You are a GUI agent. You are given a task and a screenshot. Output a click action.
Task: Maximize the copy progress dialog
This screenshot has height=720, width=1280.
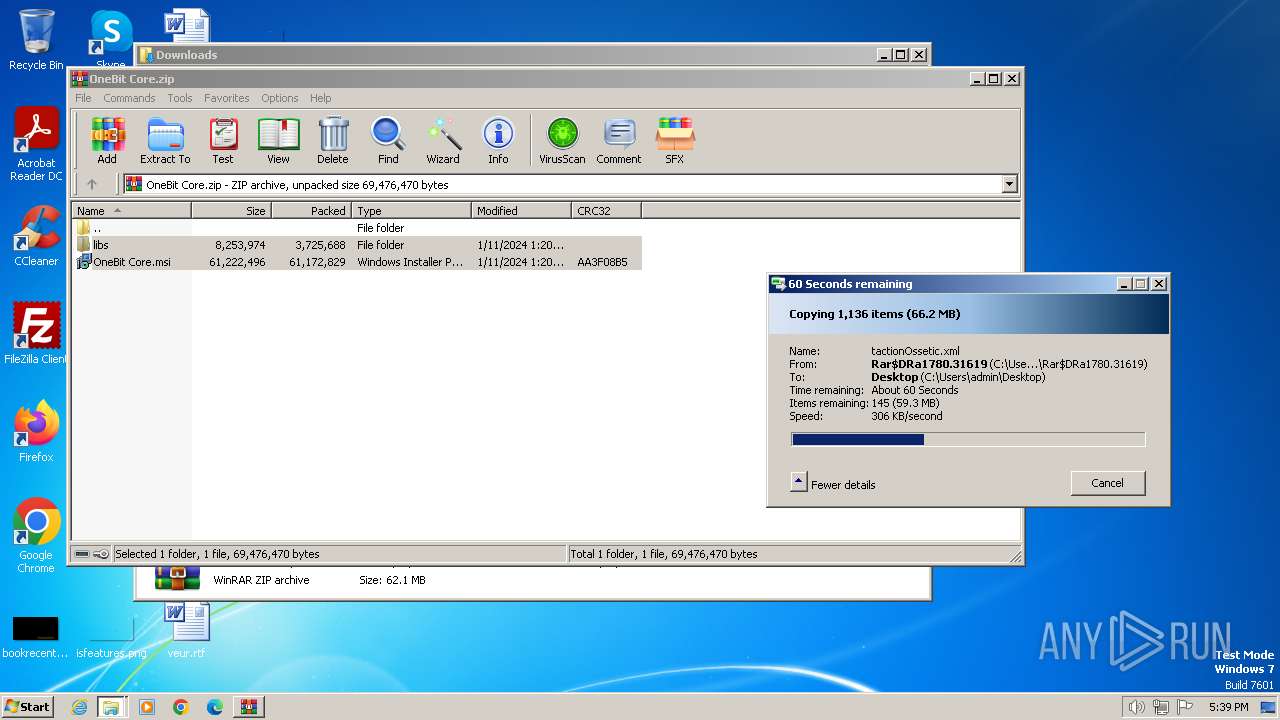(1140, 284)
